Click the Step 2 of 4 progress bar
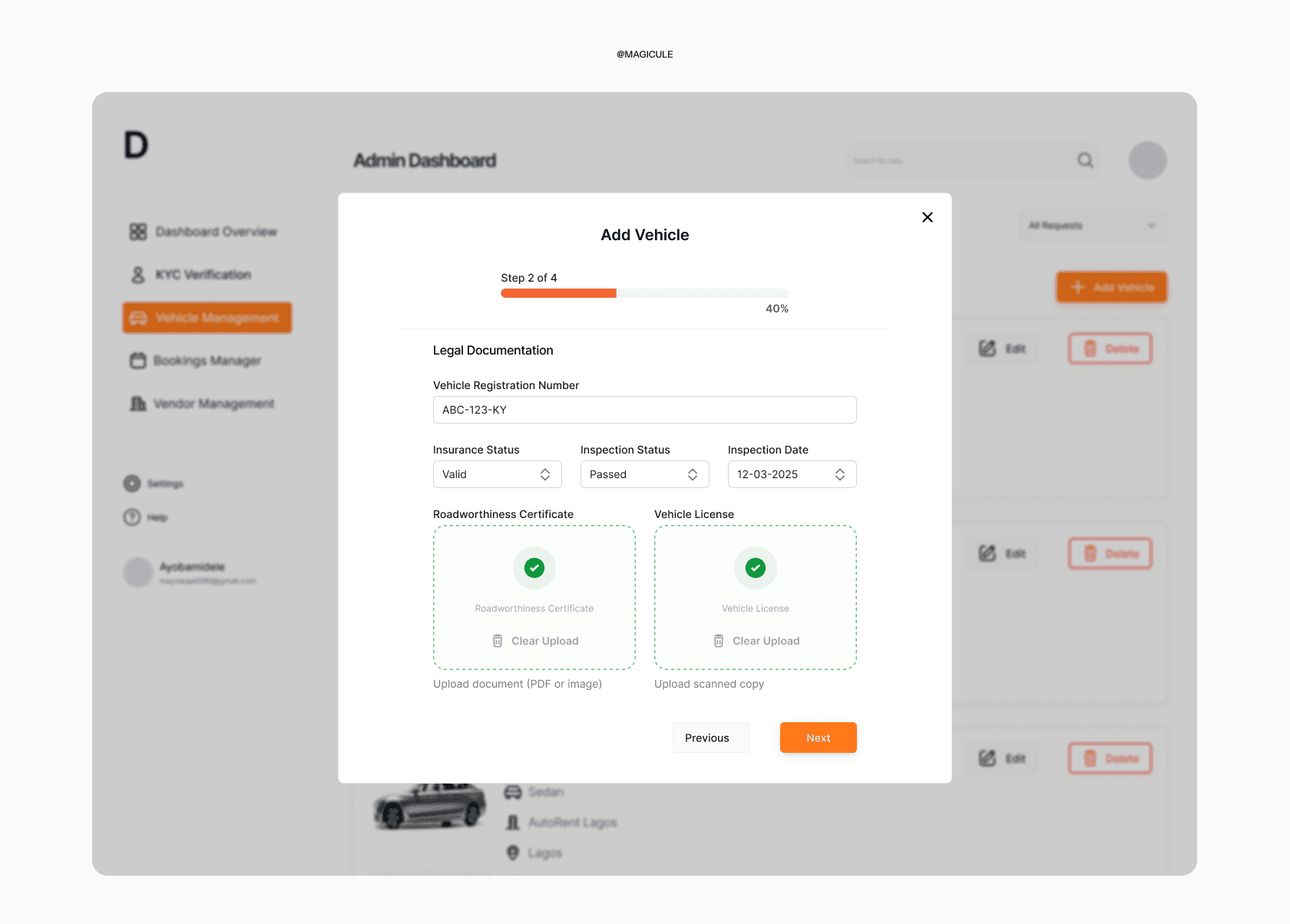The image size is (1290, 924). pyautogui.click(x=645, y=293)
